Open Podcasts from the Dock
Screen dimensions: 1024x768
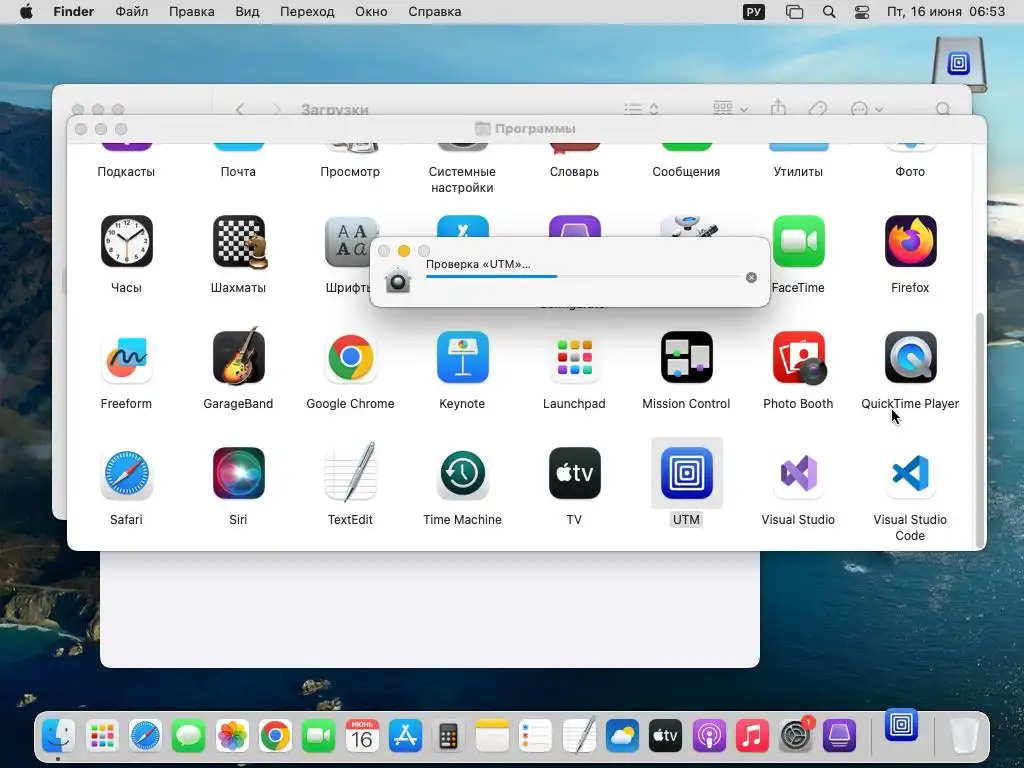click(709, 737)
